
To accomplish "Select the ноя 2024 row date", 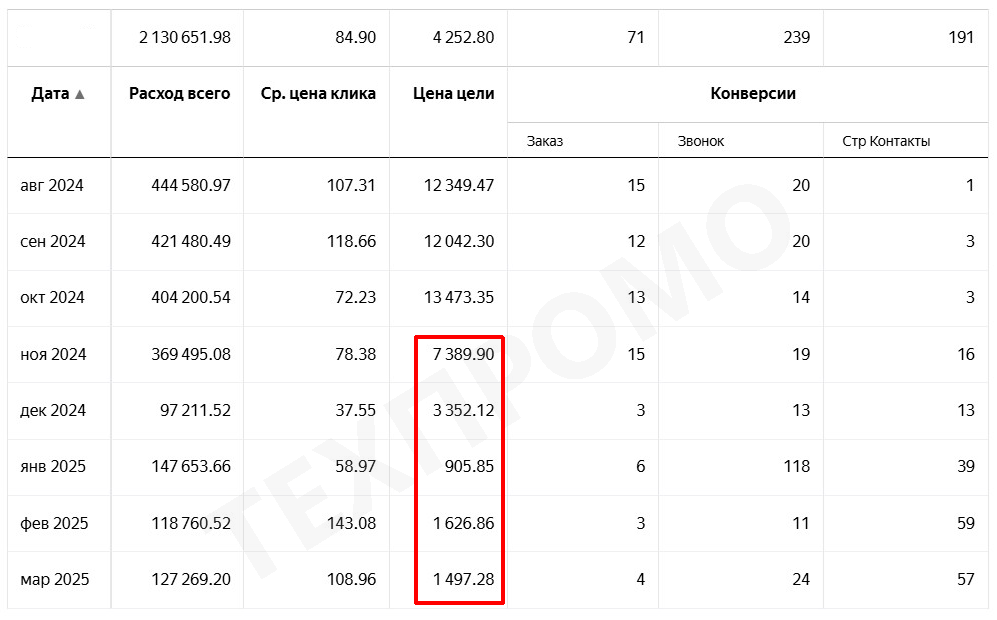I will pos(53,354).
